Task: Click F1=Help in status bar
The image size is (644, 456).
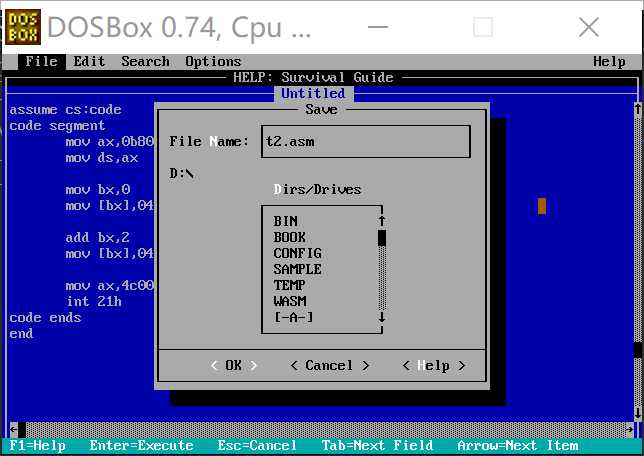Action: pos(37,446)
